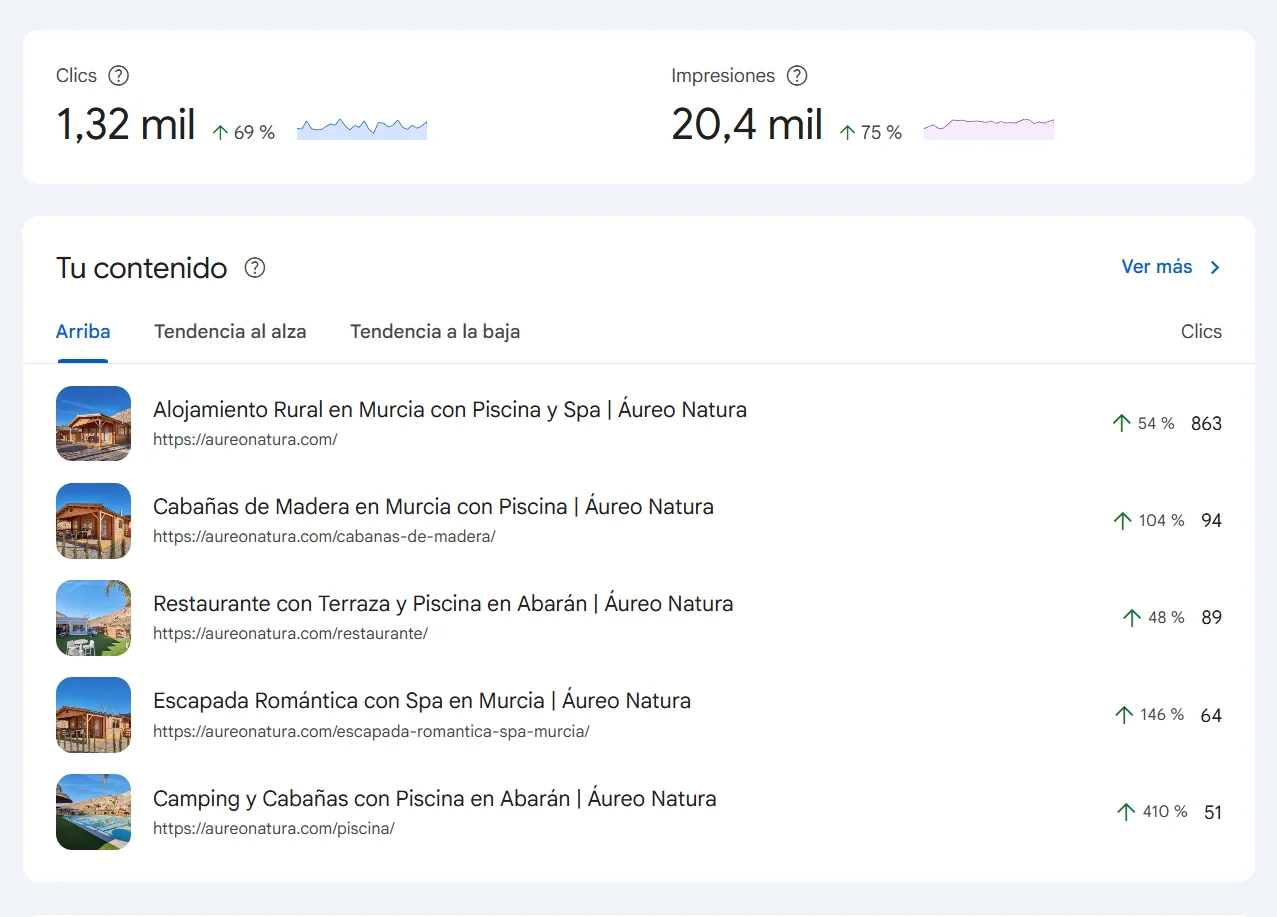The height and width of the screenshot is (917, 1277).
Task: Switch to Tendencia a la baja tab
Action: [x=435, y=331]
